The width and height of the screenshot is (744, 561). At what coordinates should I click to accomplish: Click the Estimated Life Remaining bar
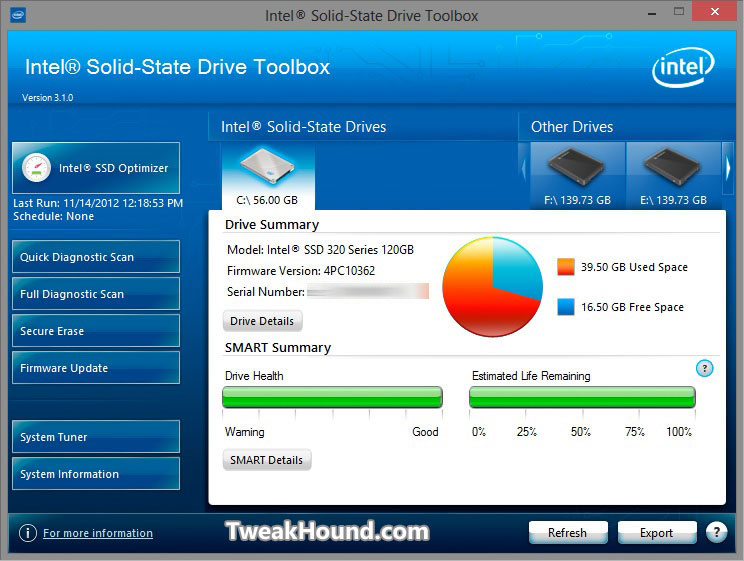pyautogui.click(x=582, y=397)
